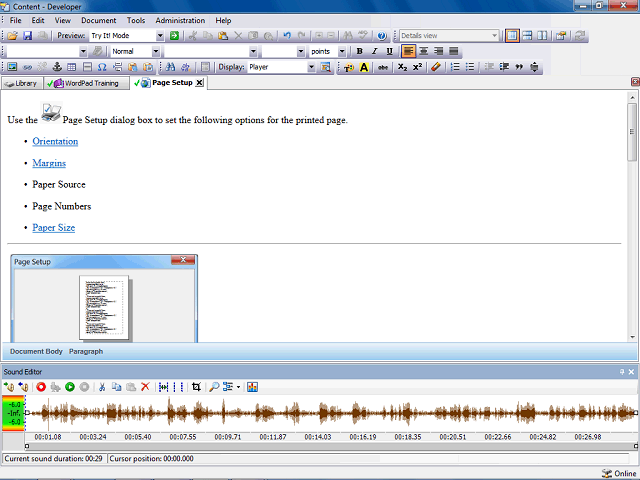Image resolution: width=640 pixels, height=480 pixels.
Task: Click the bulleted list icon
Action: 470,67
